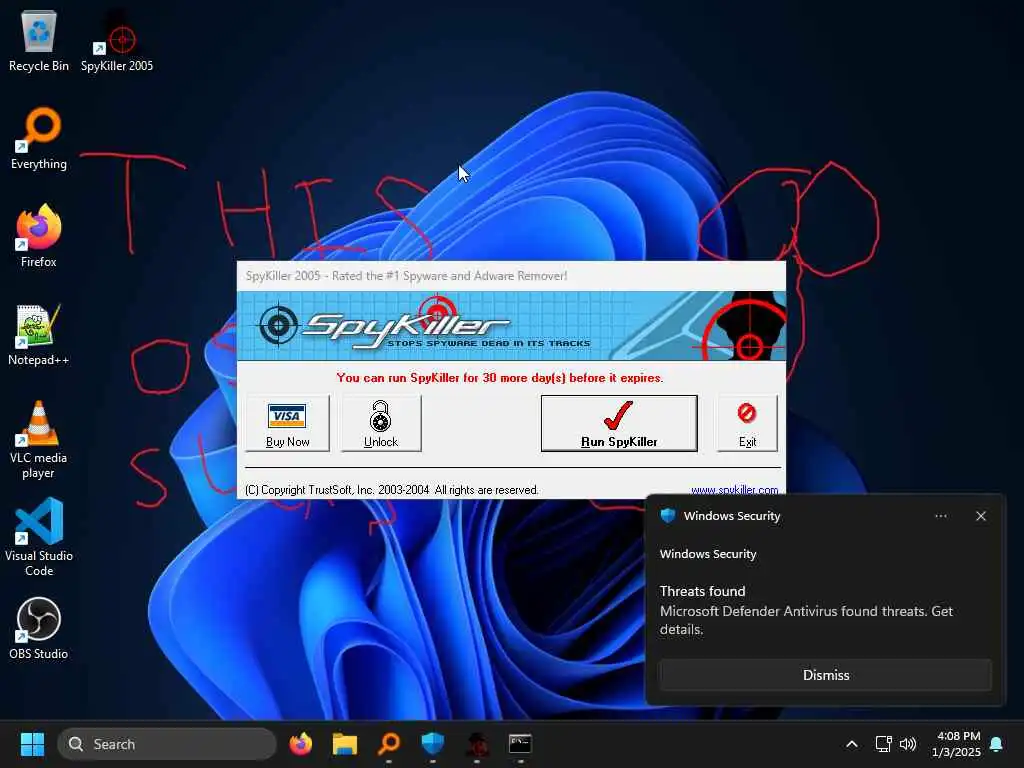
Task: Open the clock showing 4:08 PM
Action: 957,744
